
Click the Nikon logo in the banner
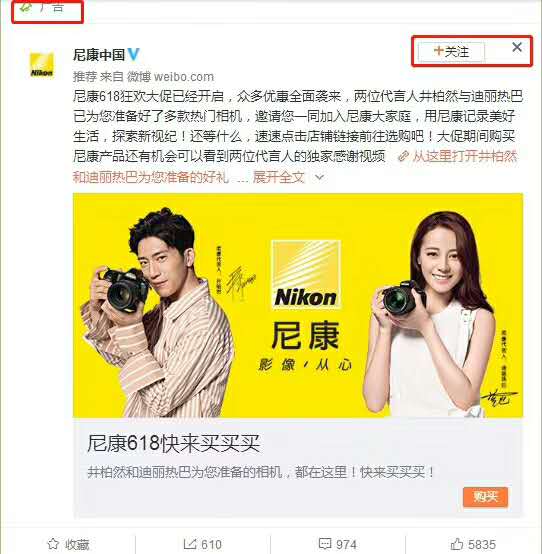306,275
